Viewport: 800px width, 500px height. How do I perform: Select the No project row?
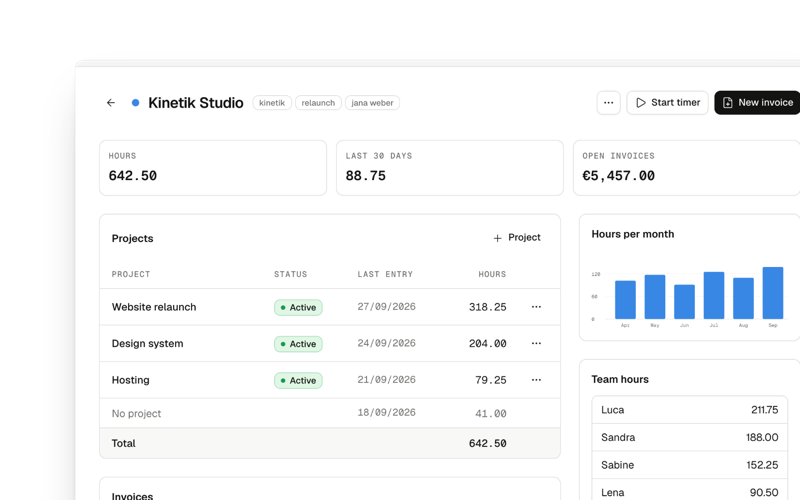pyautogui.click(x=330, y=413)
